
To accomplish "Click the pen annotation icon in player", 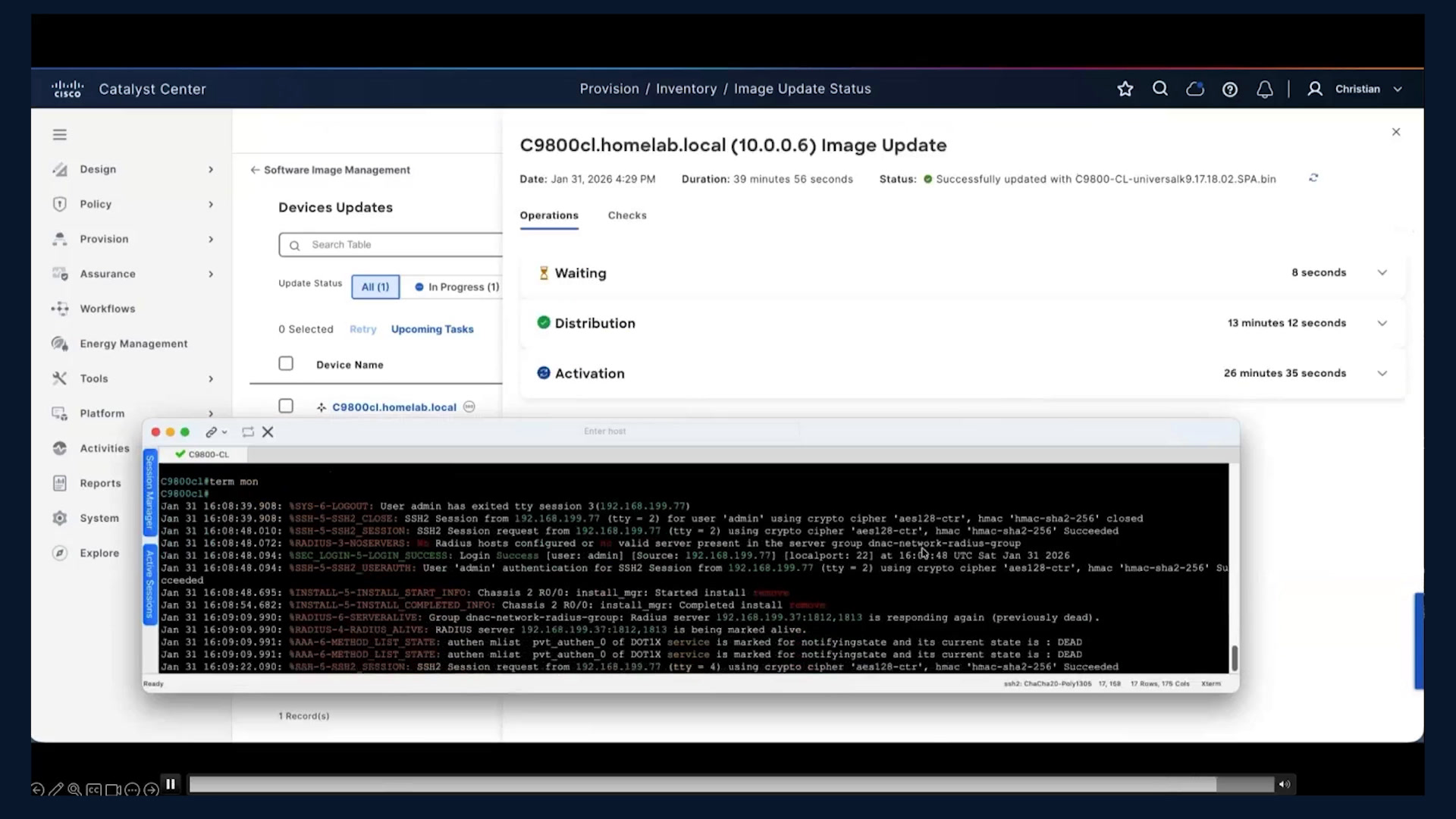I will [x=56, y=789].
